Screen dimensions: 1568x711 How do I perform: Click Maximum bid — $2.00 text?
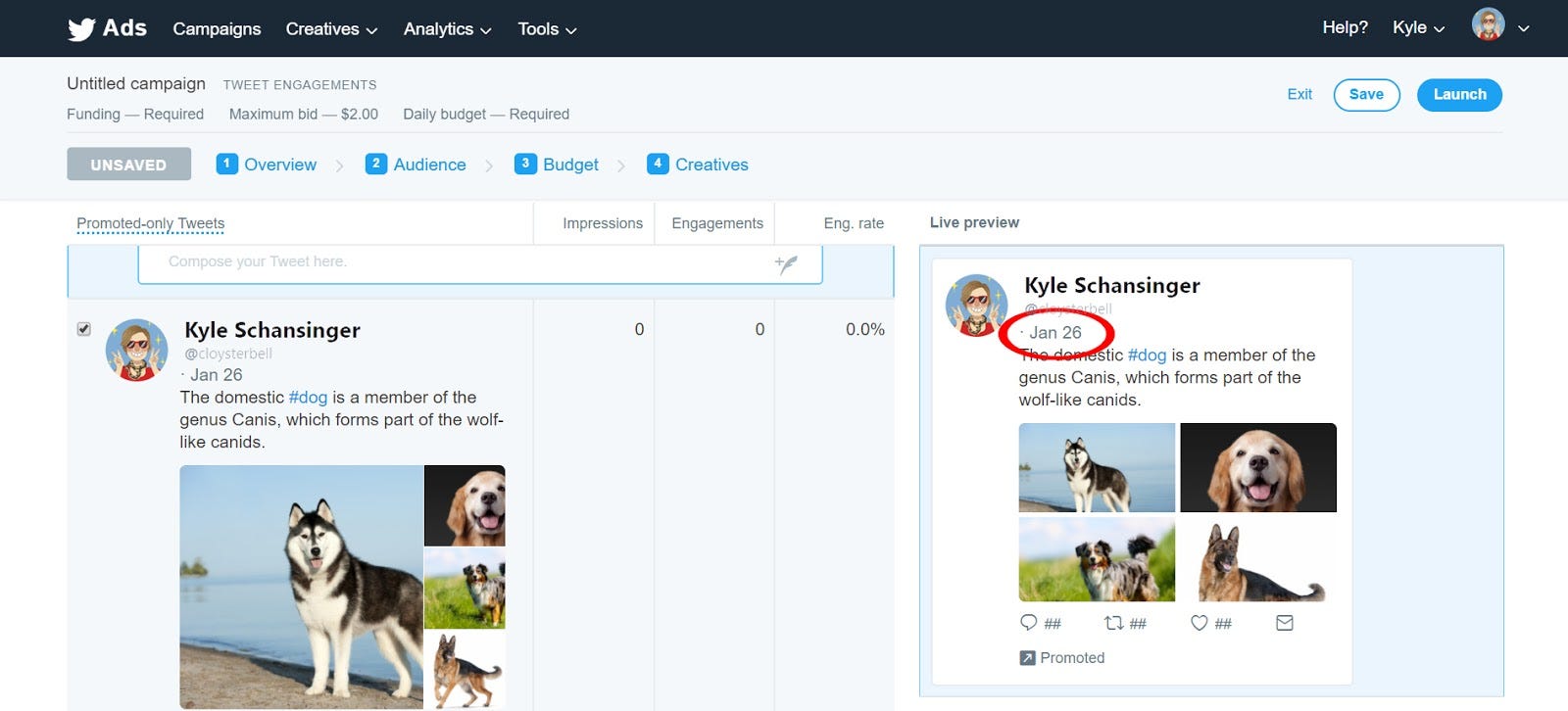point(304,114)
